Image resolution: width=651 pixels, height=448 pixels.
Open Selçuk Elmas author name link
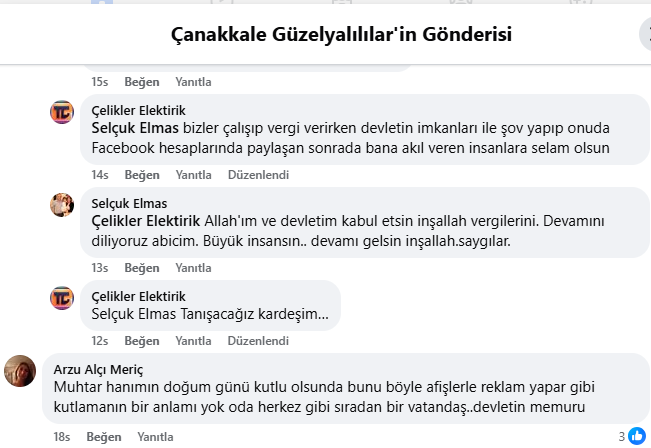point(129,203)
